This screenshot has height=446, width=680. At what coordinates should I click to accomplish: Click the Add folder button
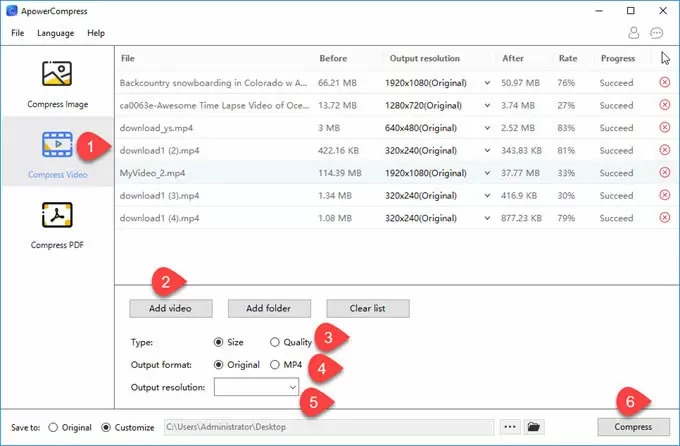269,308
